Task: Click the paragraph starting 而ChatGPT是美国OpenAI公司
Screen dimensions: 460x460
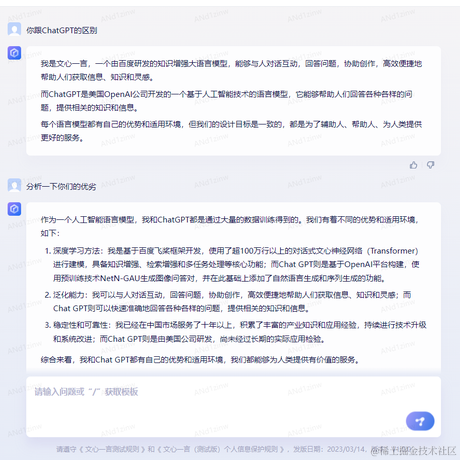Action: pyautogui.click(x=227, y=101)
